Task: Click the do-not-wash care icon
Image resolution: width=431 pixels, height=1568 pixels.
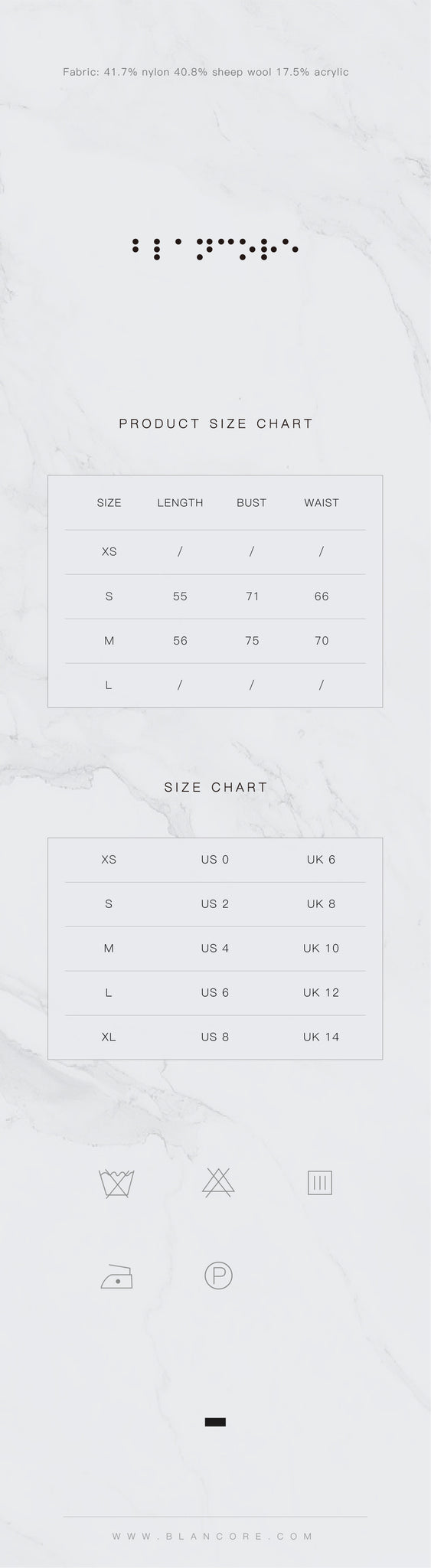Action: pyautogui.click(x=117, y=1183)
